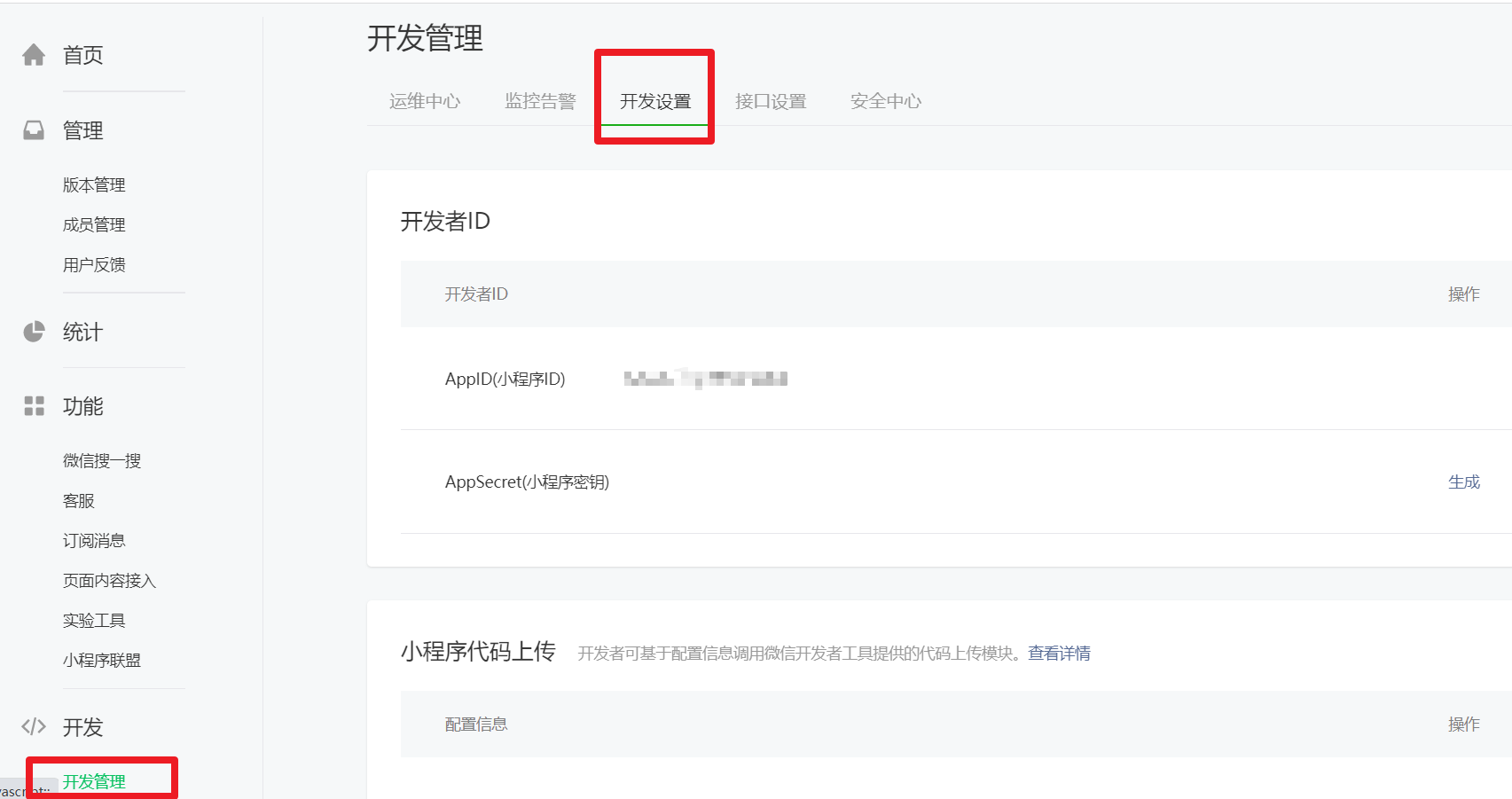Open 用户反馈 from the sidebar
Screen dimensions: 1512x799
(94, 264)
